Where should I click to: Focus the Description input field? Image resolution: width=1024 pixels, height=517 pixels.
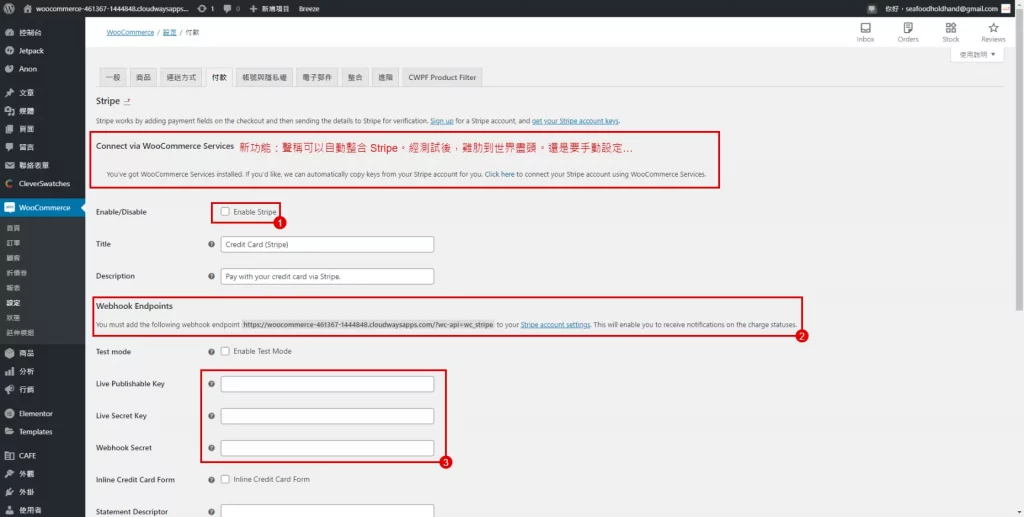tap(327, 276)
